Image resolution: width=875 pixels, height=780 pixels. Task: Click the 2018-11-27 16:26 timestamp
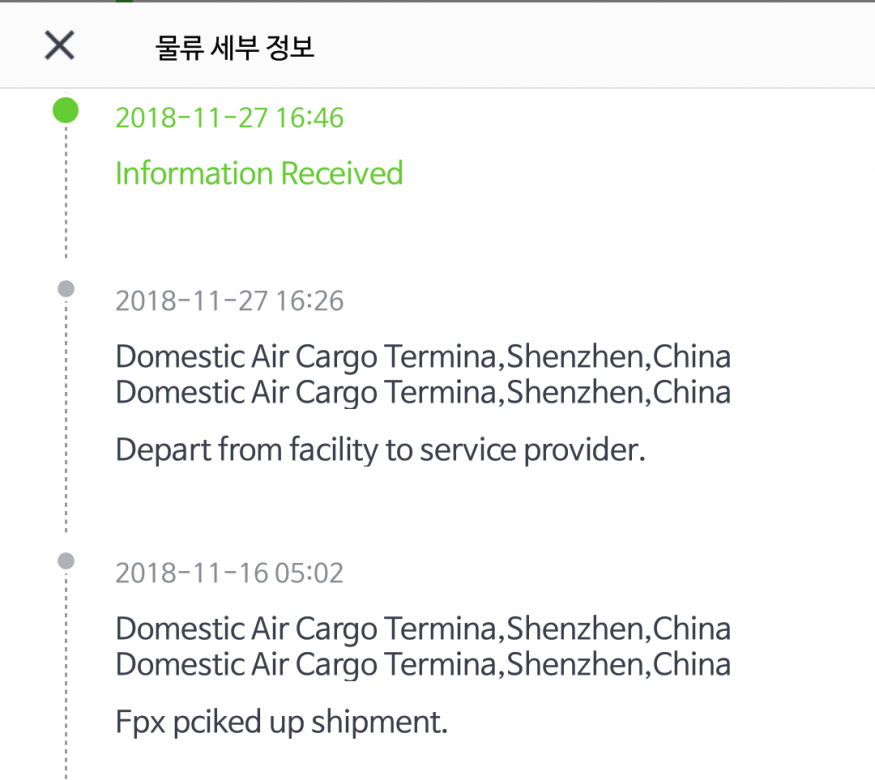229,301
